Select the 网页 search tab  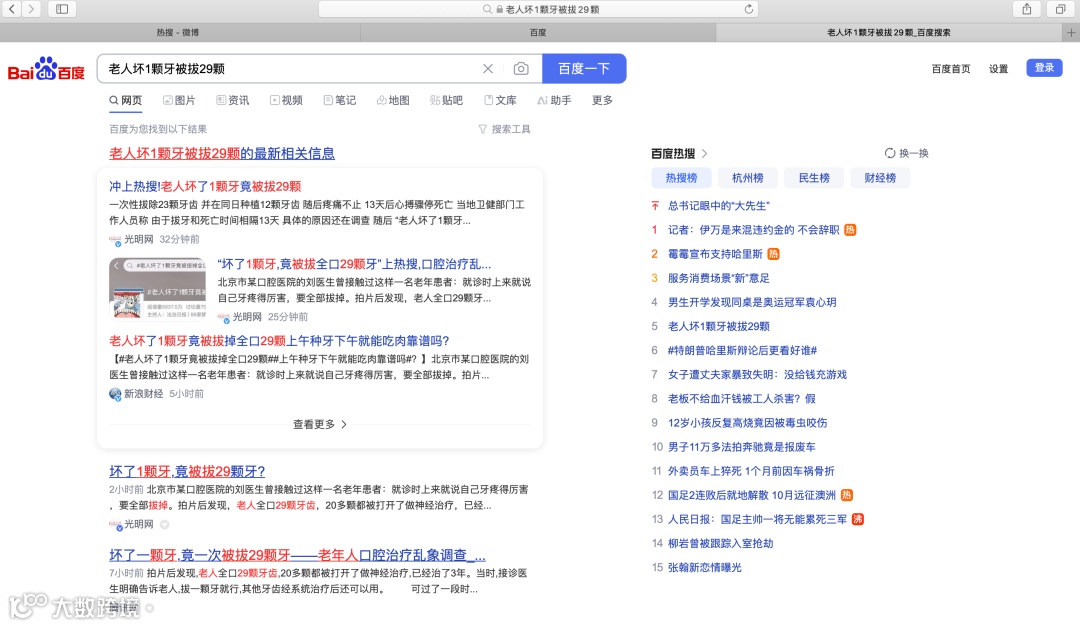tap(125, 100)
